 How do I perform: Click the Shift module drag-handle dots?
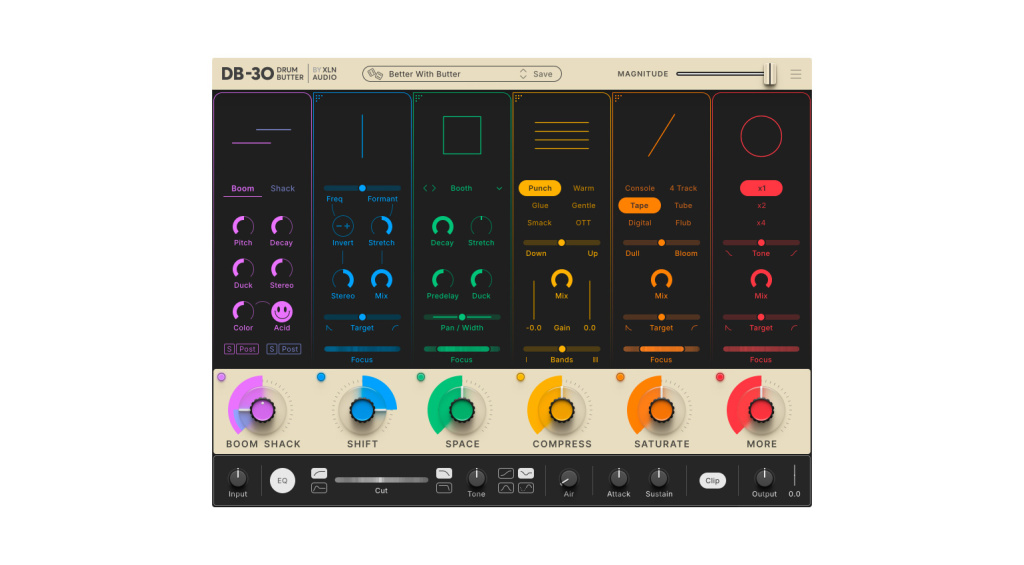[319, 98]
